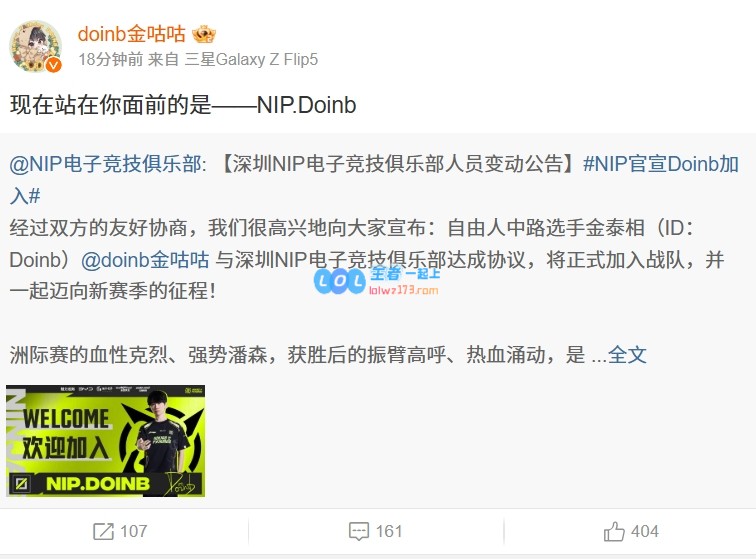Viewport: 756px width, 559px height.
Task: Open doinb金咕咕's profile avatar
Action: click(36, 46)
